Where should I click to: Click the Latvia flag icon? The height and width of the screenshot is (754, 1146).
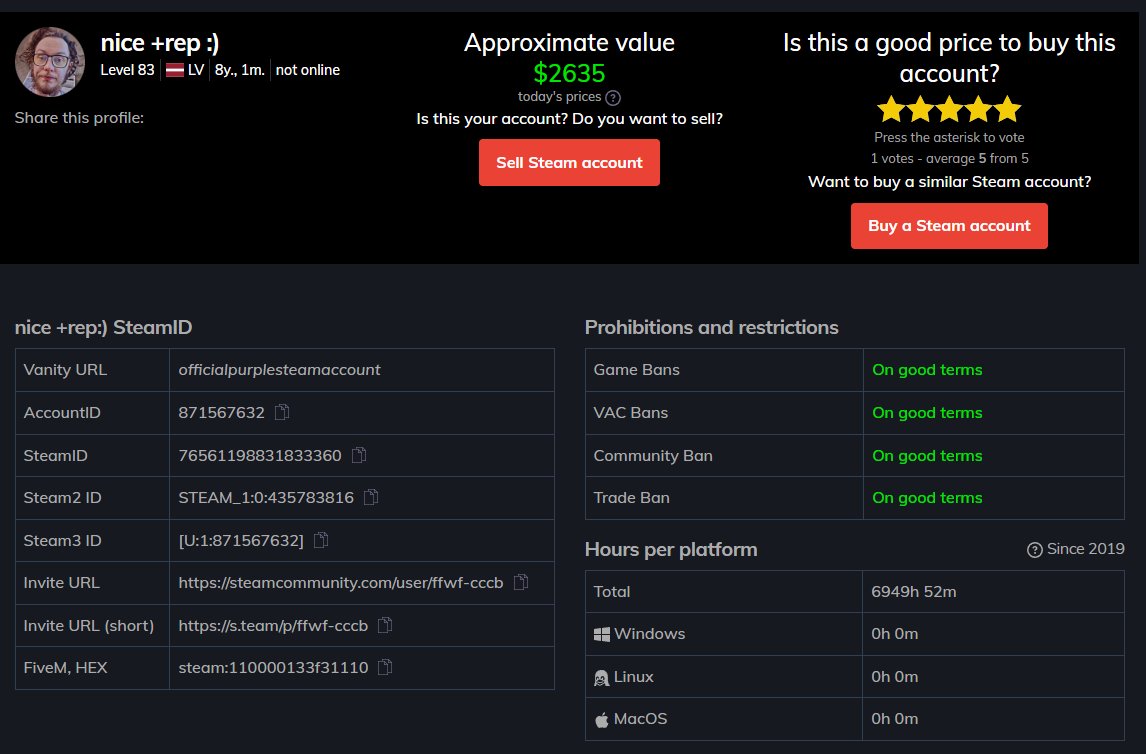click(x=175, y=70)
